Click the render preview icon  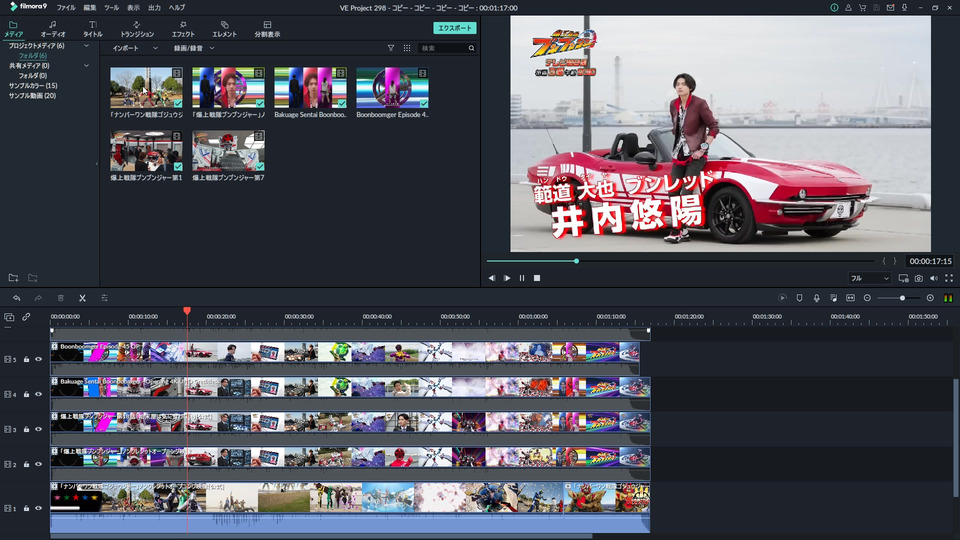[x=782, y=298]
